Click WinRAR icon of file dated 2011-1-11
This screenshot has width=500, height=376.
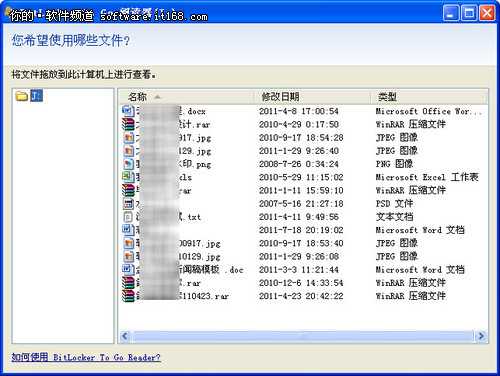pyautogui.click(x=128, y=190)
